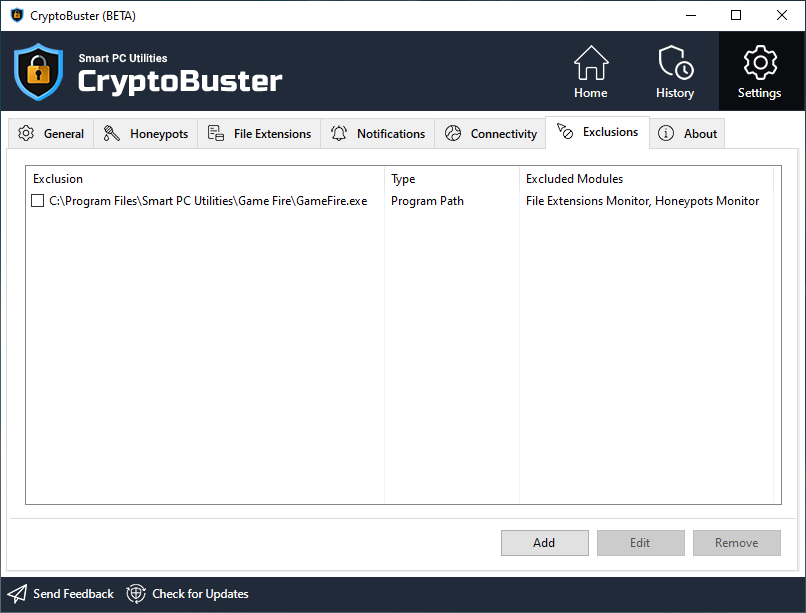Switch to the Honeypots tab
Image resolution: width=806 pixels, height=613 pixels.
coord(146,134)
